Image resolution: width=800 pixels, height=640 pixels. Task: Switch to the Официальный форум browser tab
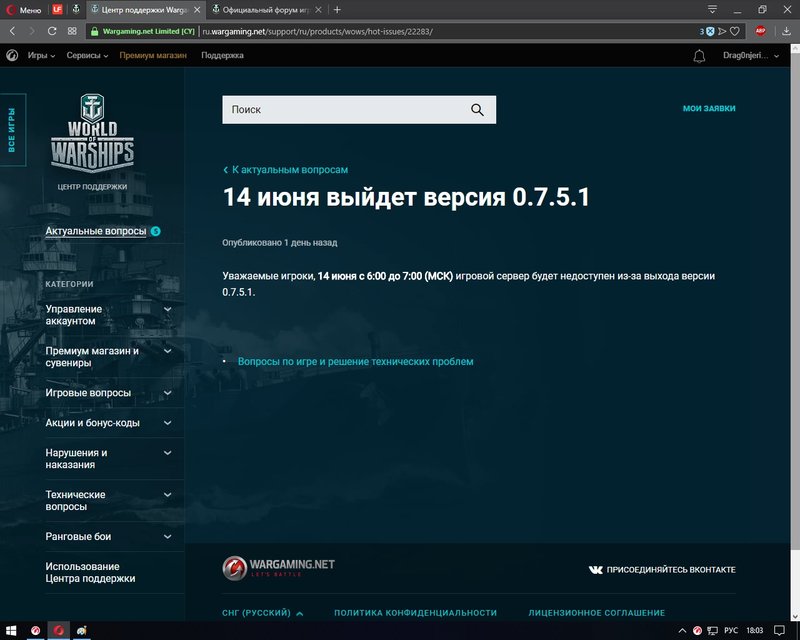pyautogui.click(x=267, y=10)
